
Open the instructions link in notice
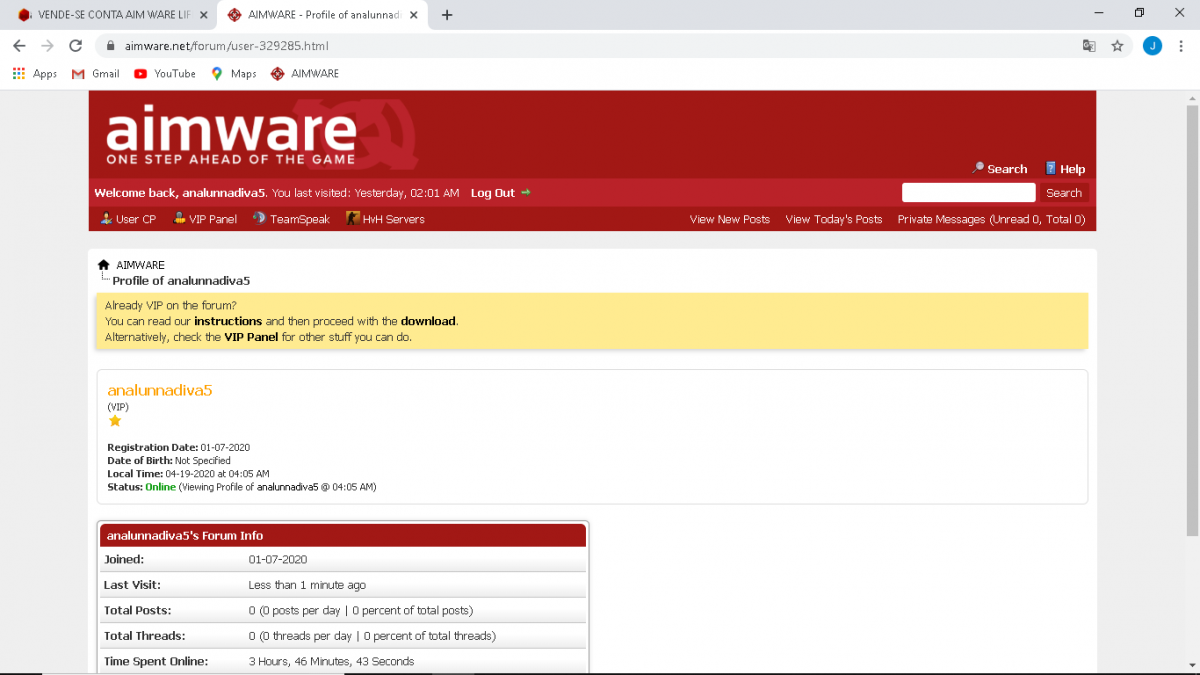(228, 321)
